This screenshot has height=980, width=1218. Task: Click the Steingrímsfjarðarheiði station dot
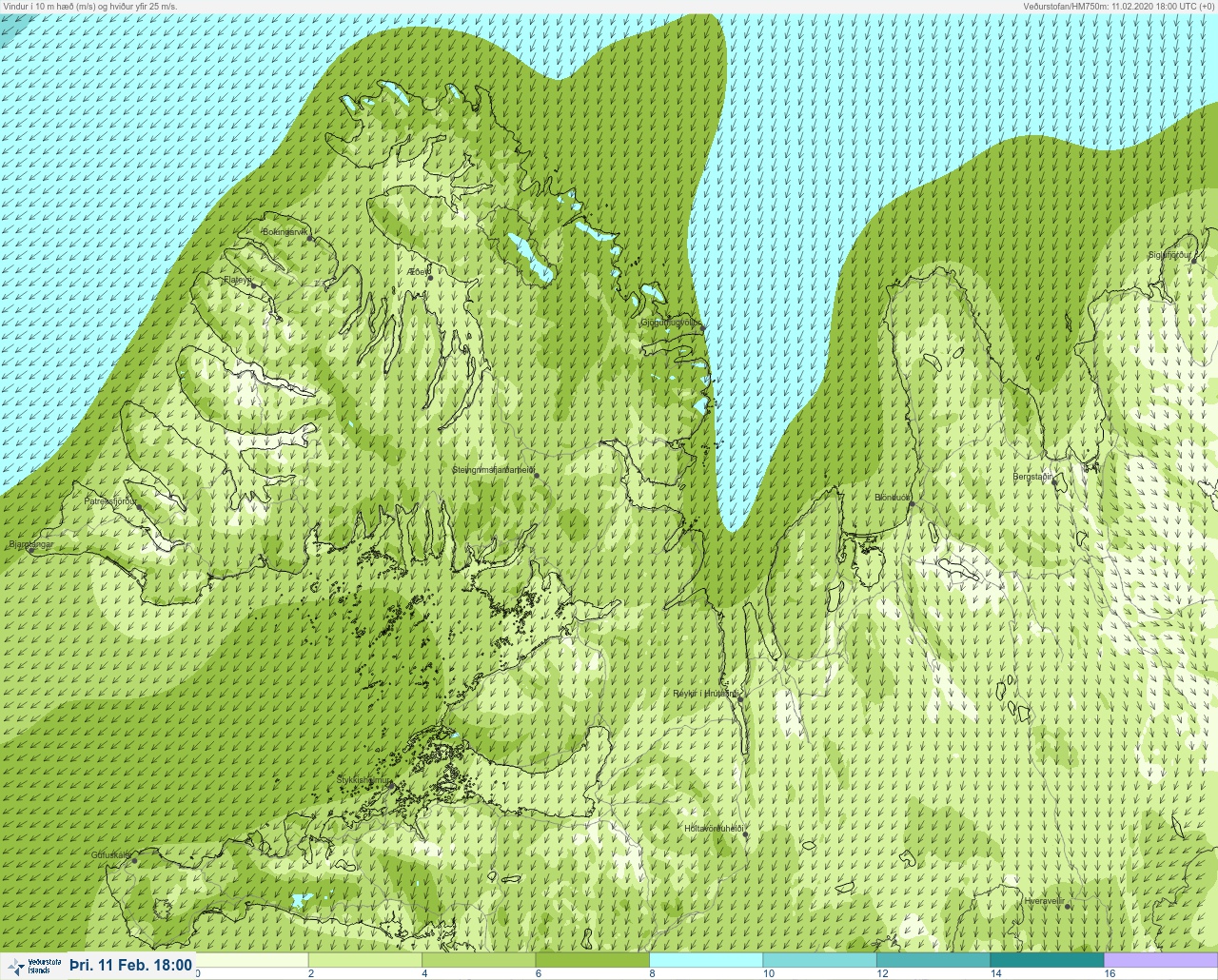pos(537,475)
